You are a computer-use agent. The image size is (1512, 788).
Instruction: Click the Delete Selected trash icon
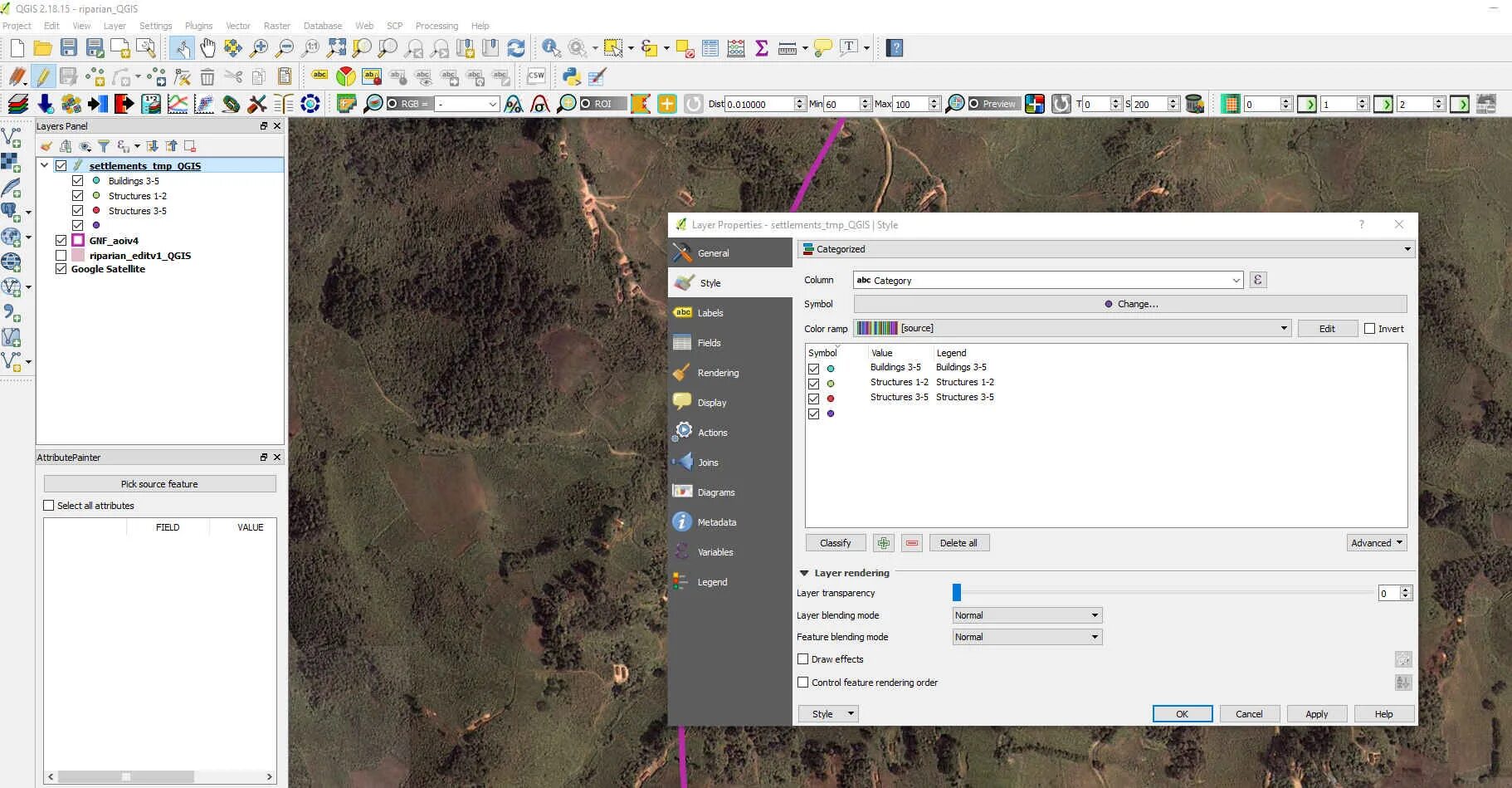pyautogui.click(x=207, y=76)
